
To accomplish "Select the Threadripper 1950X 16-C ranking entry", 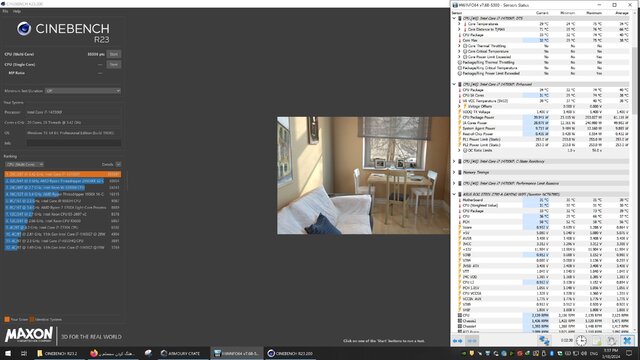I will click(x=63, y=194).
